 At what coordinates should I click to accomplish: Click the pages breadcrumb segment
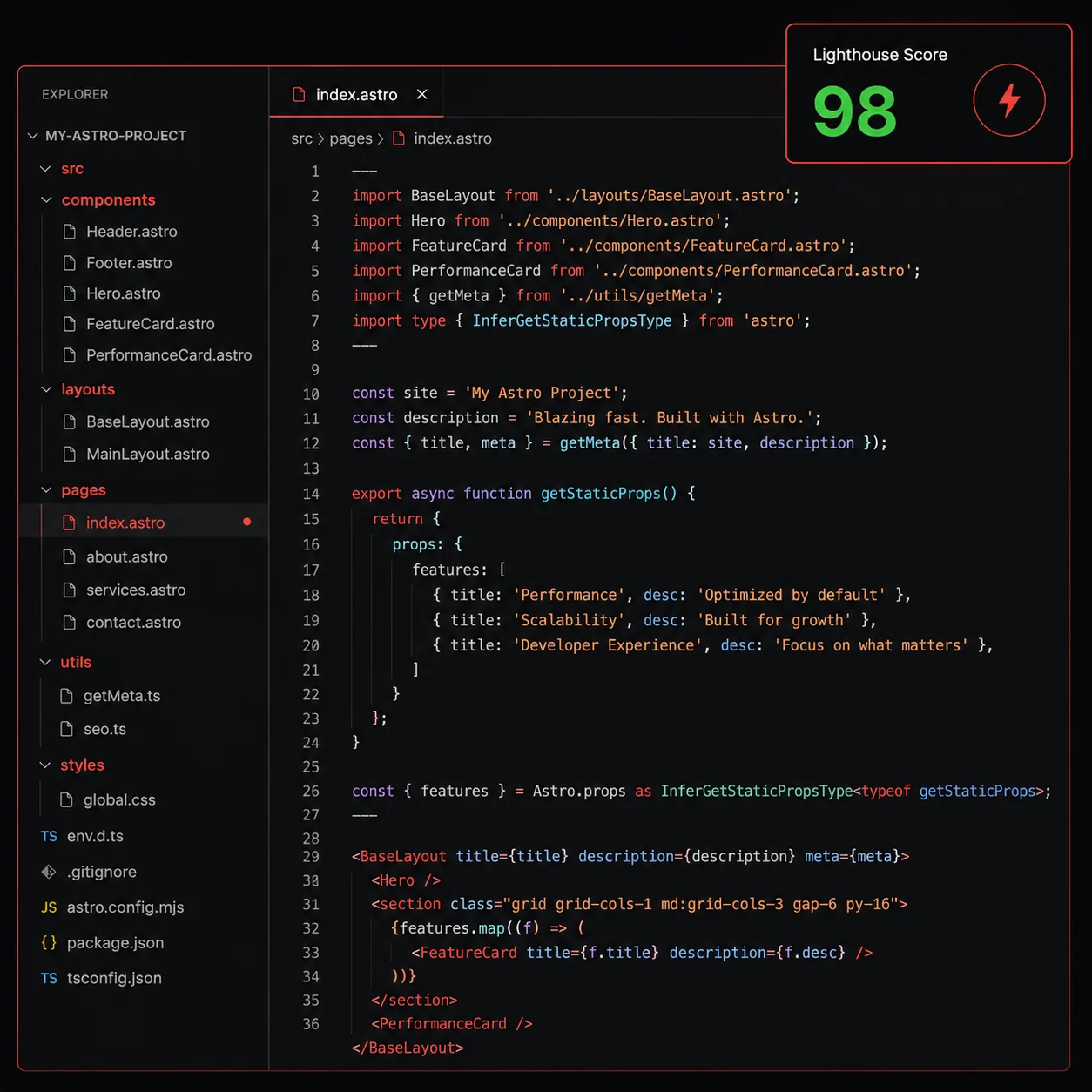351,138
